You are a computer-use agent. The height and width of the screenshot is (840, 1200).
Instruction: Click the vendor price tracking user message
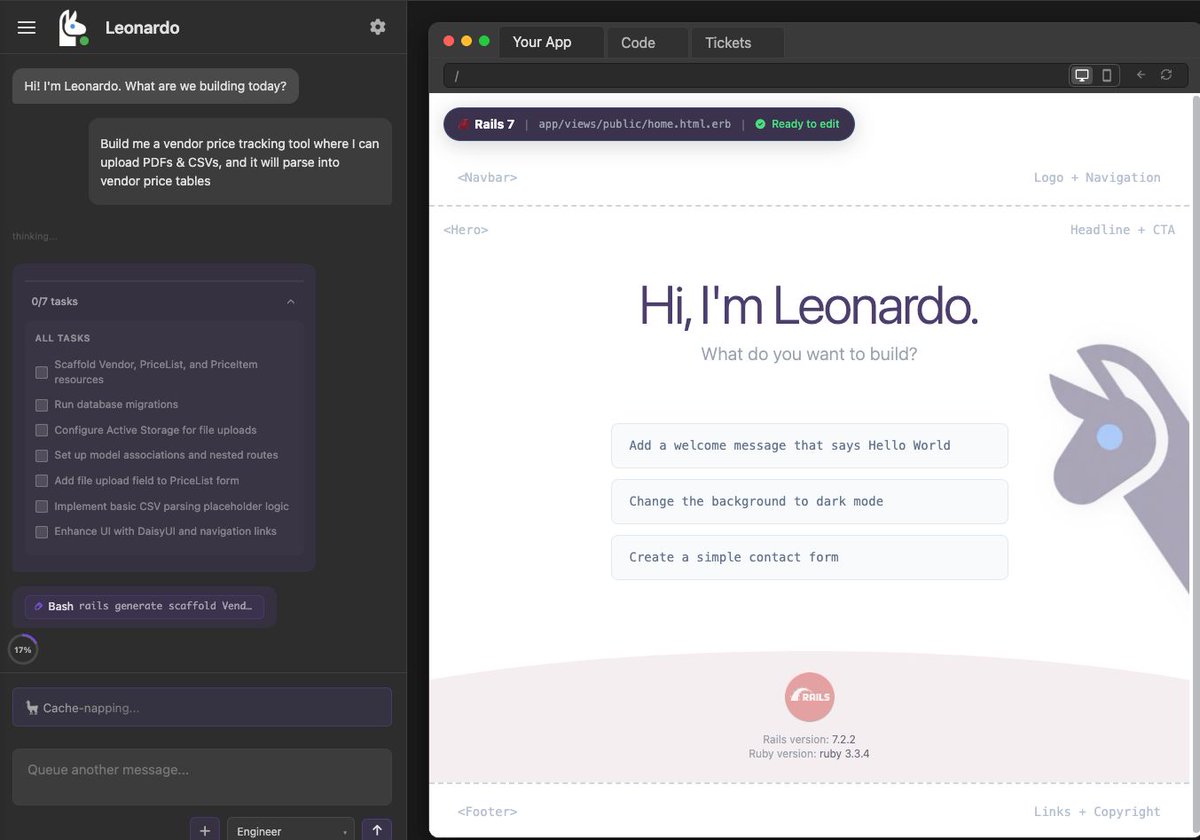point(240,162)
